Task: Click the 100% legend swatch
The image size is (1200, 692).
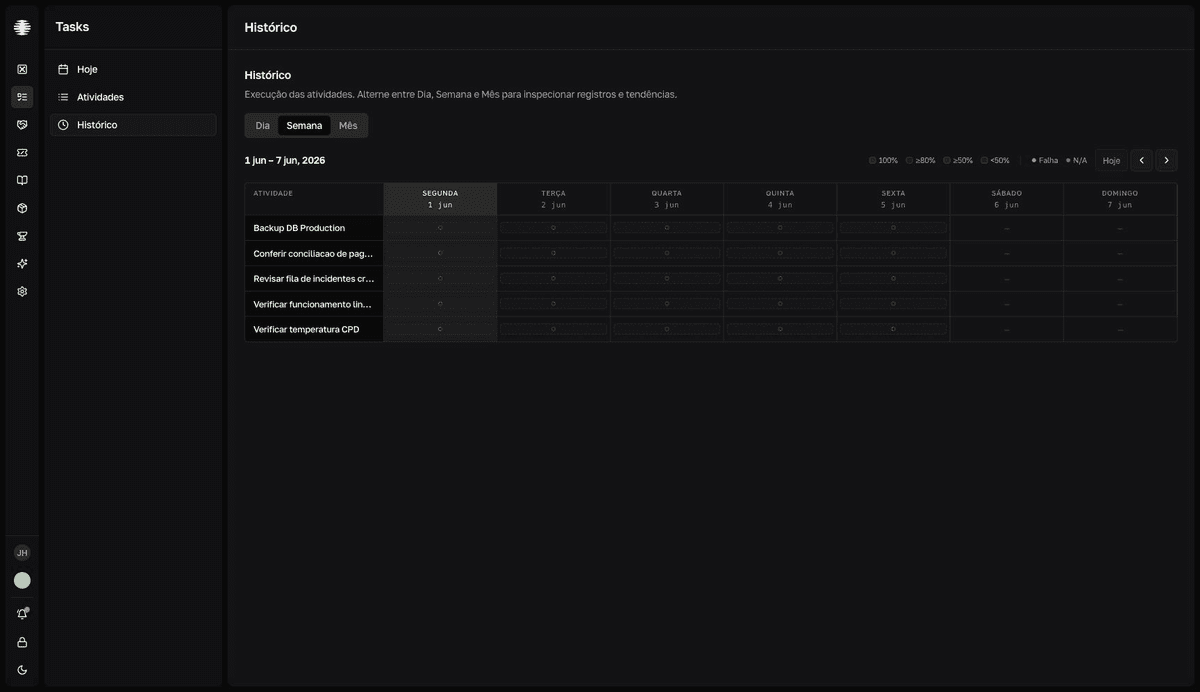Action: pyautogui.click(x=872, y=160)
